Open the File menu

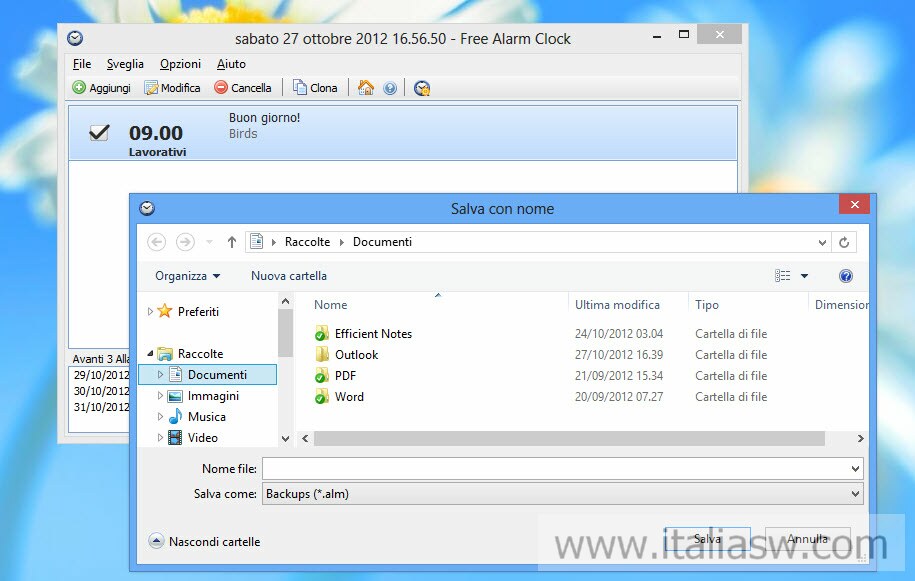(82, 64)
